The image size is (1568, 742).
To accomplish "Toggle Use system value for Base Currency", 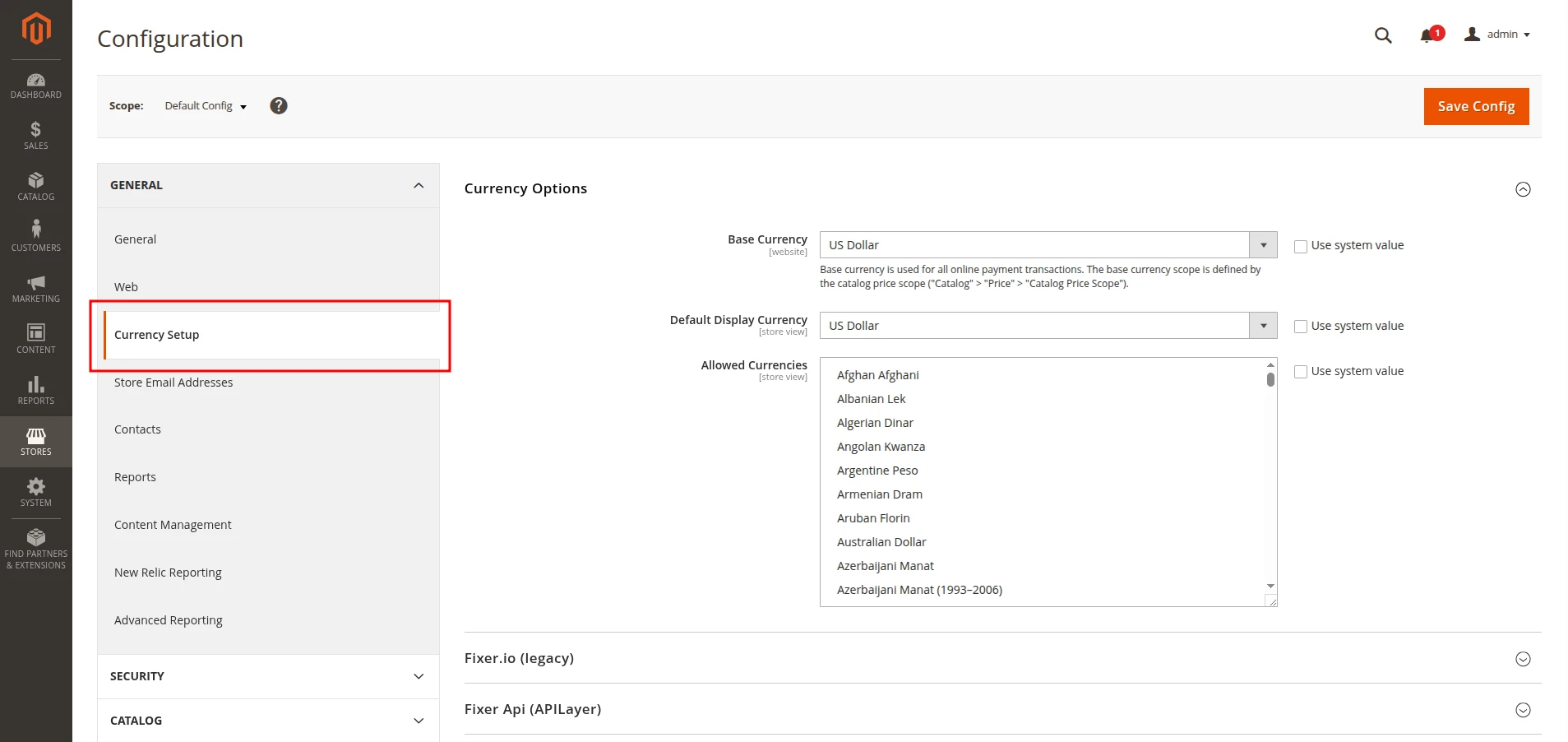I will tap(1301, 246).
